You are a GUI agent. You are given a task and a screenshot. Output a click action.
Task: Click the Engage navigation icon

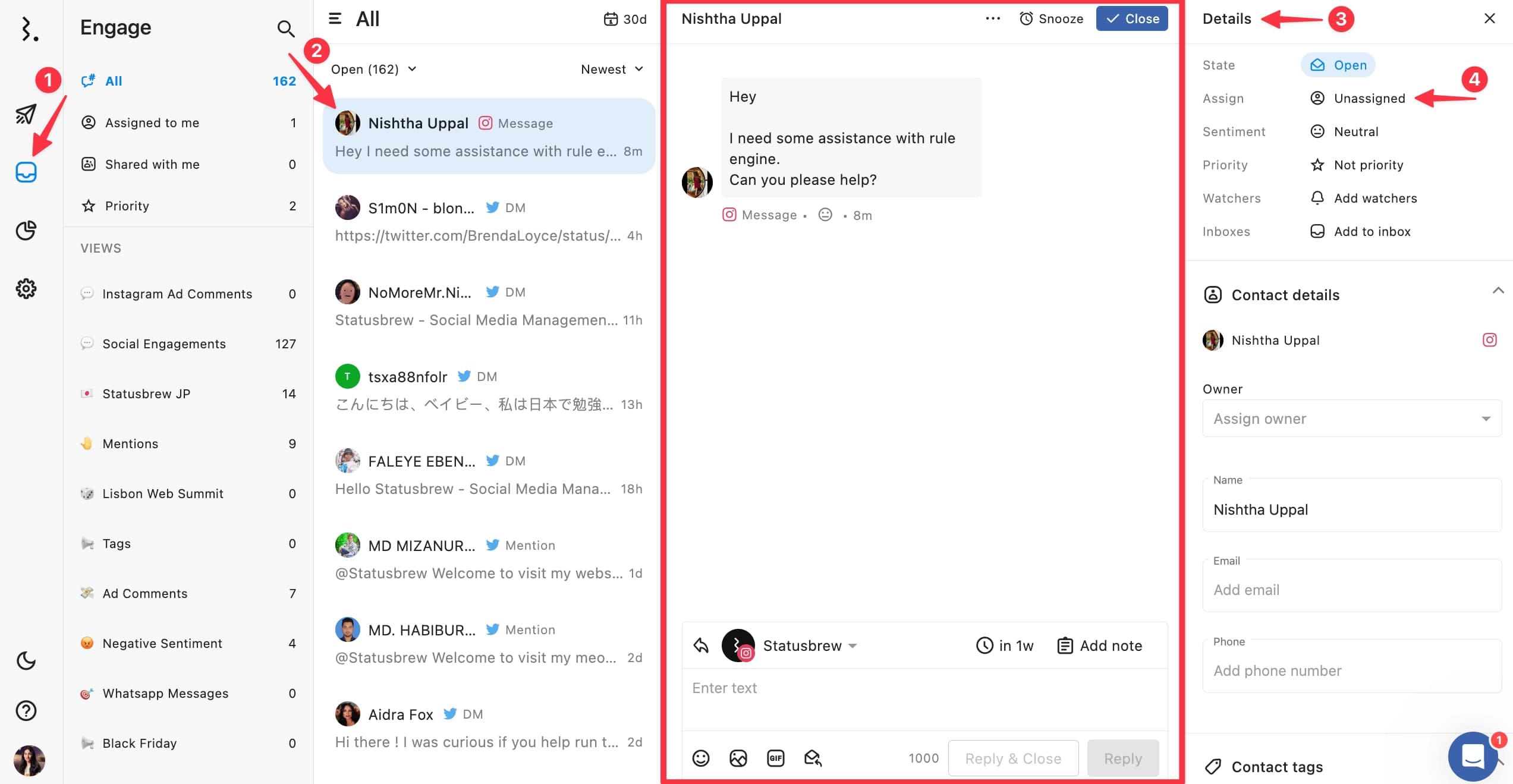pyautogui.click(x=27, y=171)
